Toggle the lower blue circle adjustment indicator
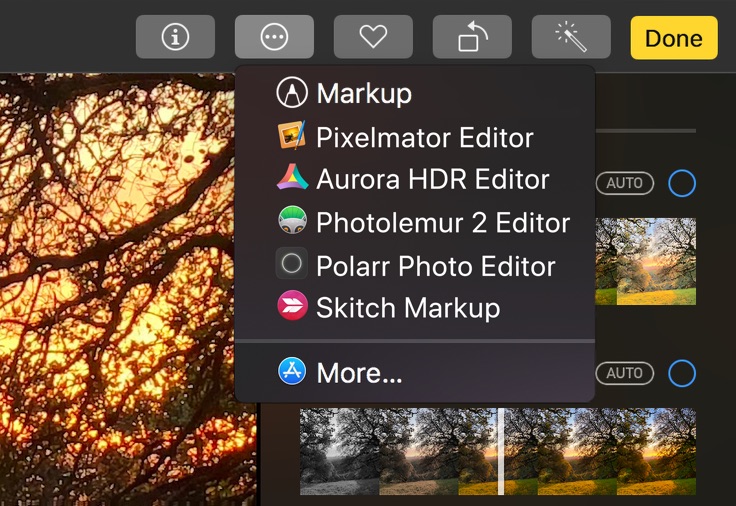The image size is (736, 506). coord(682,373)
